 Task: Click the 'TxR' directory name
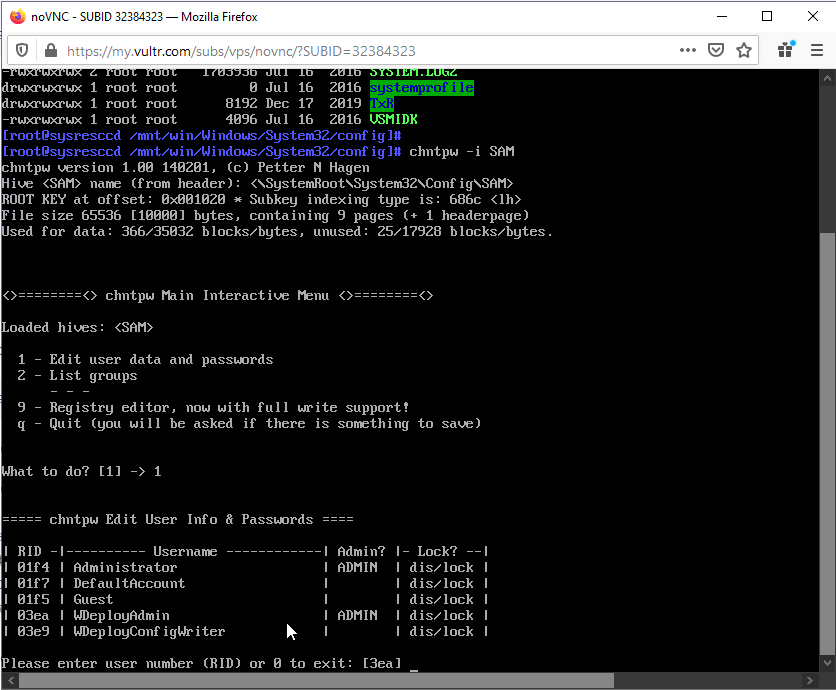pos(382,103)
